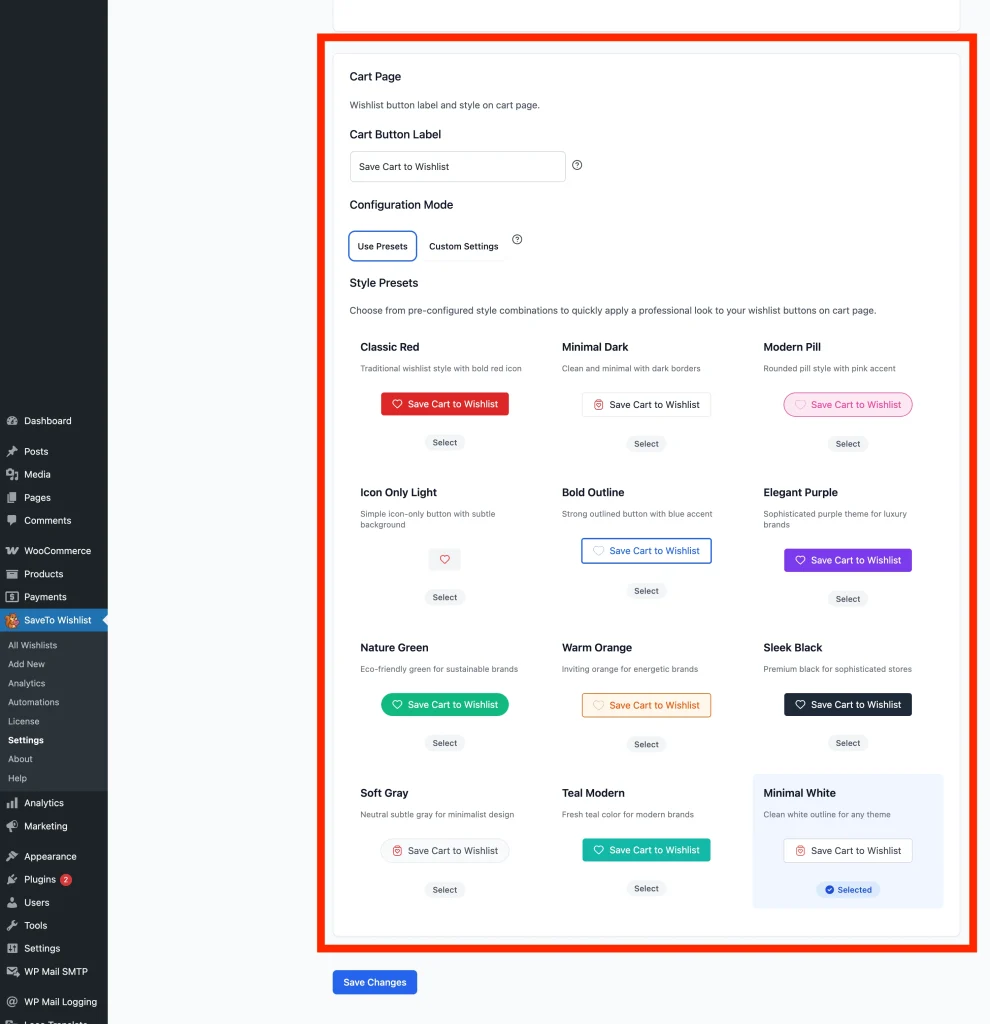This screenshot has width=990, height=1024.
Task: Click the Tools wrench icon
Action: click(12, 925)
